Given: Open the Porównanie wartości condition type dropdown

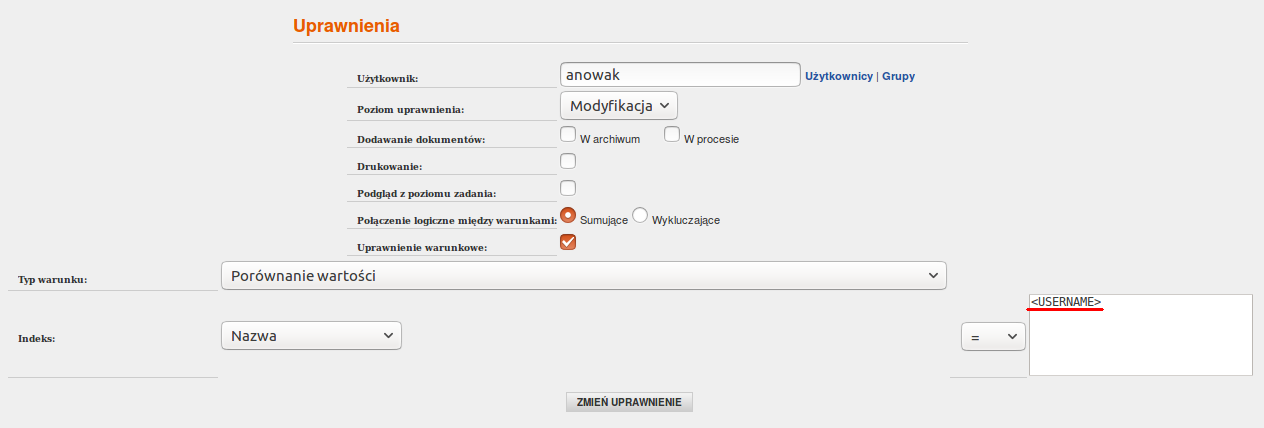Looking at the screenshot, I should pos(583,275).
